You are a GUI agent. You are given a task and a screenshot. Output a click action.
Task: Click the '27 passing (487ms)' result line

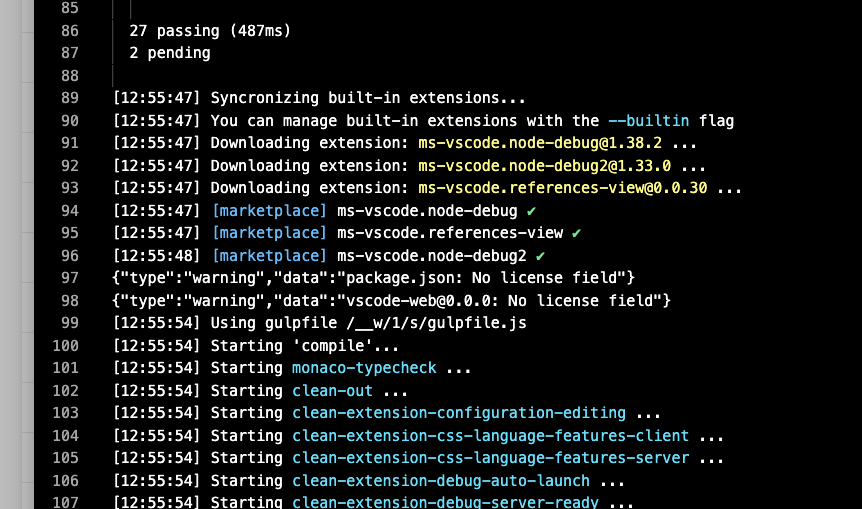[210, 31]
